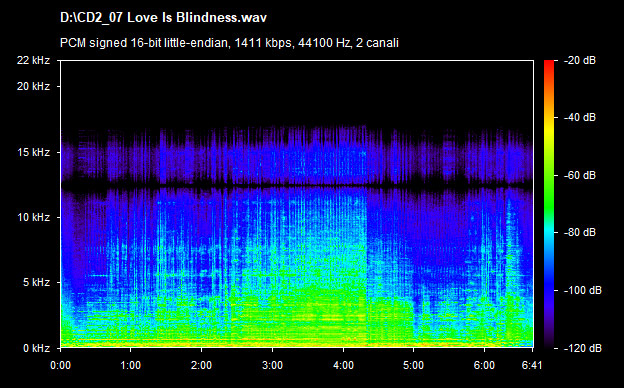The width and height of the screenshot is (624, 388).
Task: Click the -20 dB legend label
Action: [x=580, y=60]
